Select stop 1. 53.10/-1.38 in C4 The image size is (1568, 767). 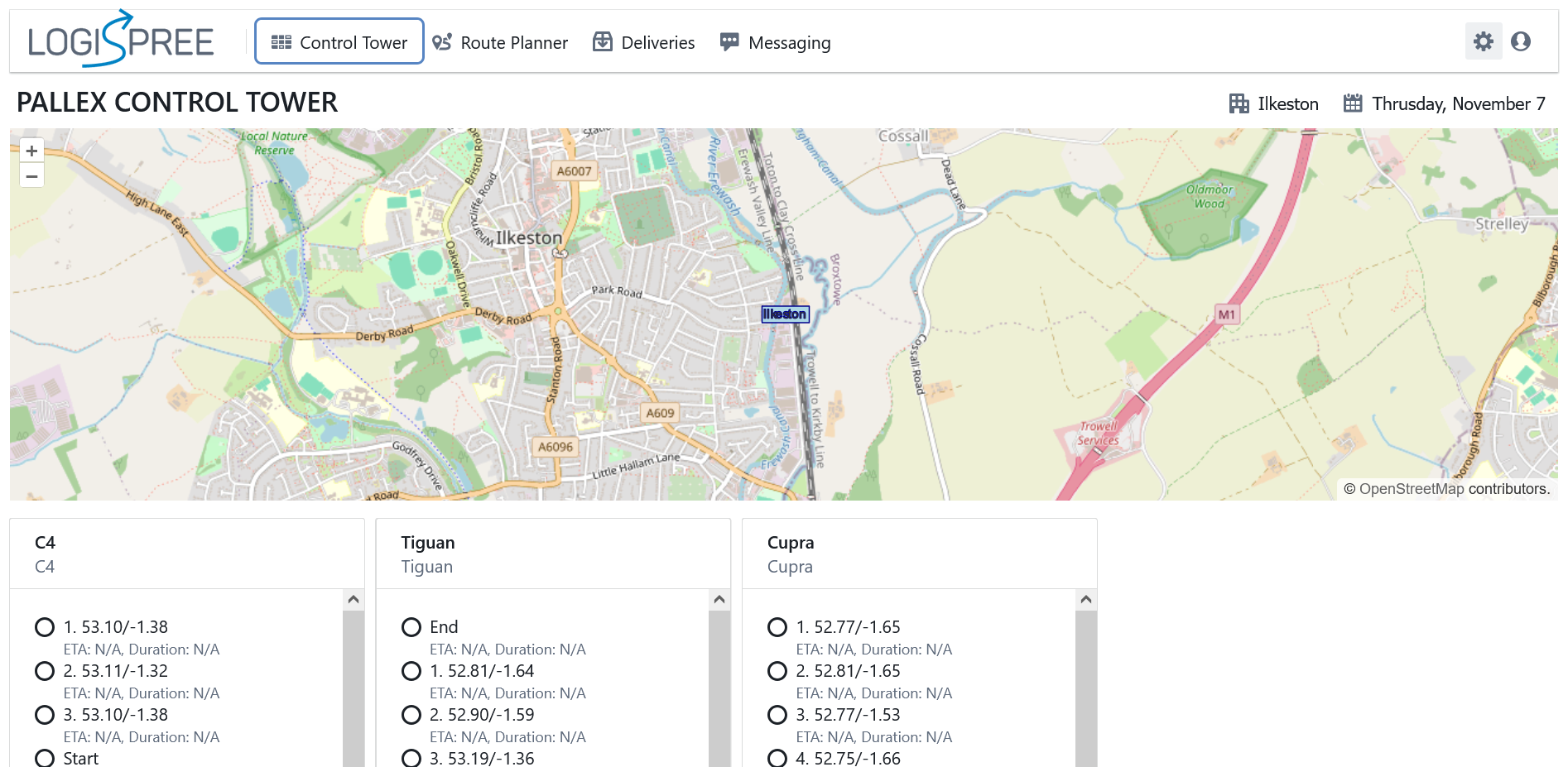point(45,627)
